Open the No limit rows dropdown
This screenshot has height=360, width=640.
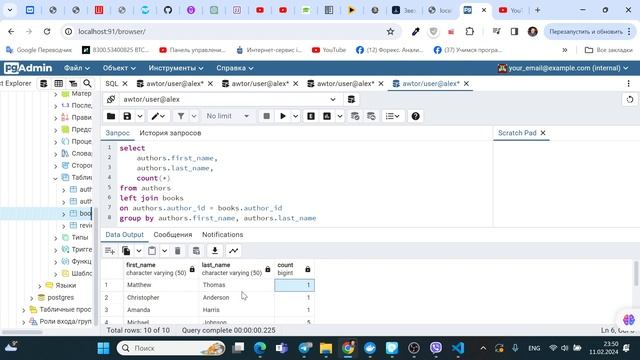point(227,116)
